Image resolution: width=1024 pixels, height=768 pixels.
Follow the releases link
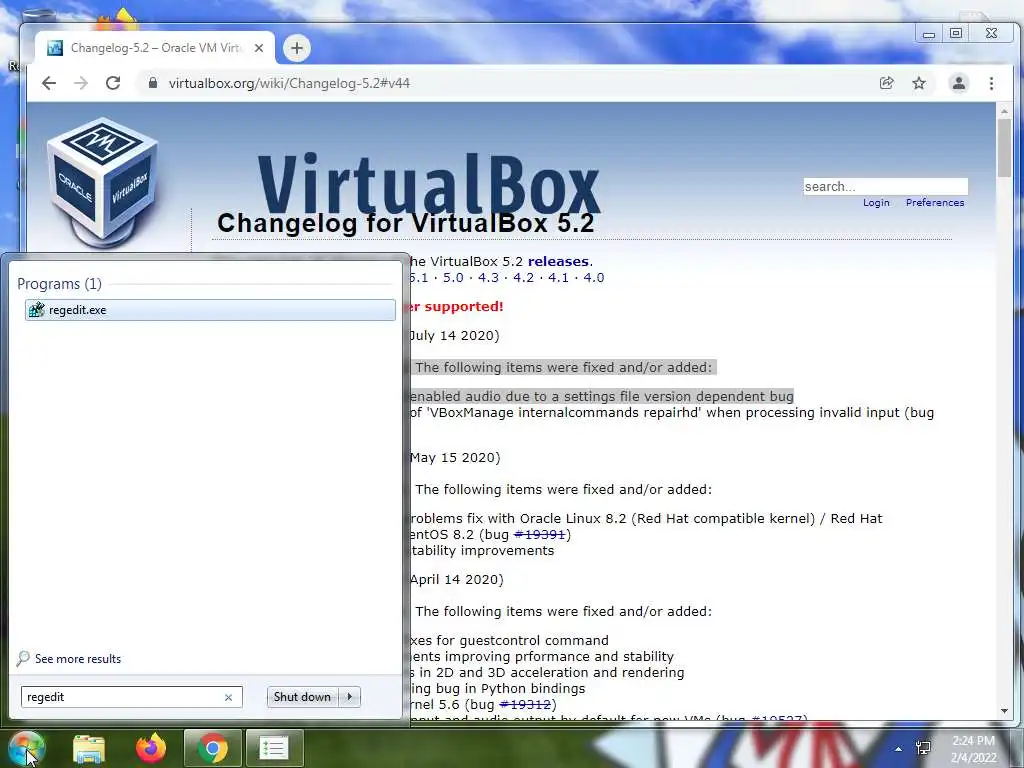pos(558,261)
